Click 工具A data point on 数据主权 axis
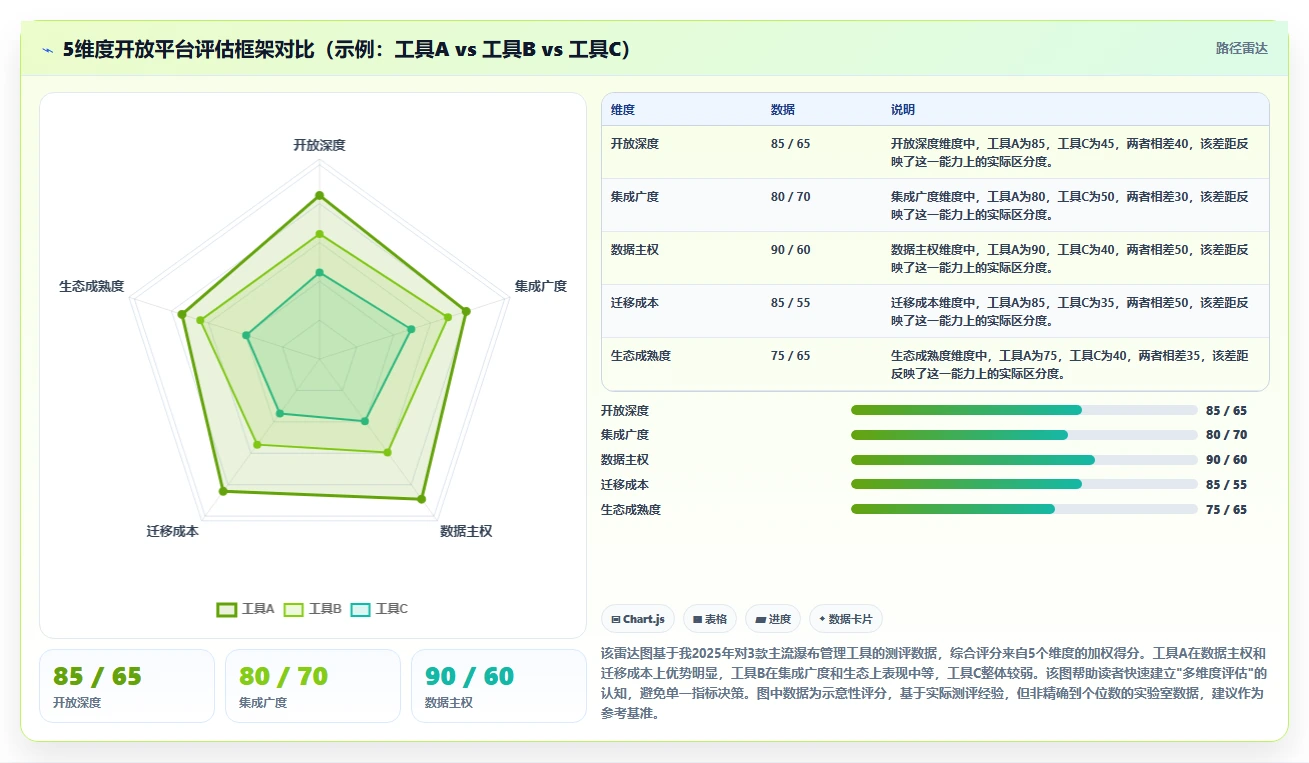 422,498
